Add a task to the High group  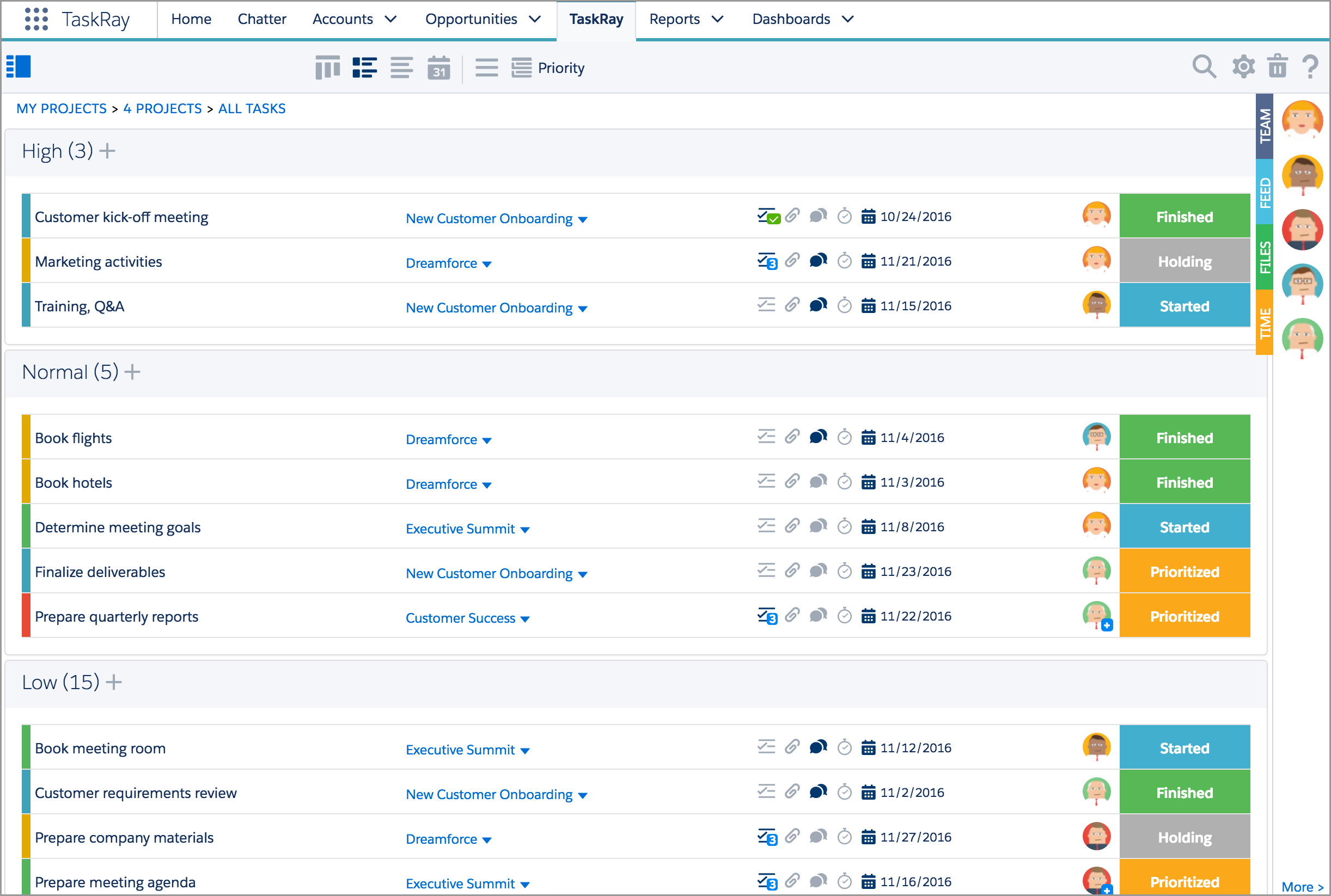click(x=107, y=151)
